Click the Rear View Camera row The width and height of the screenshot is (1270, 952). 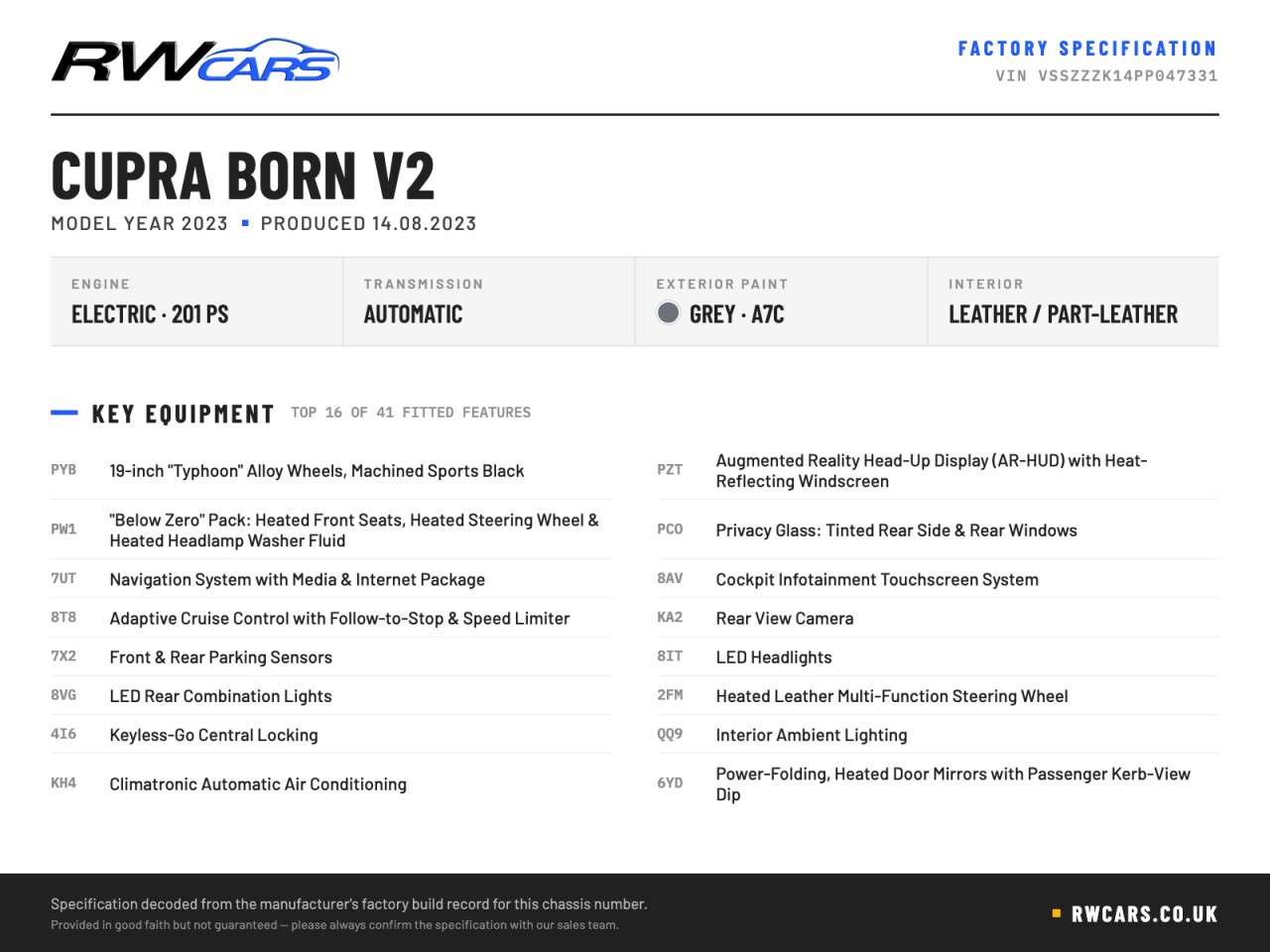[938, 618]
